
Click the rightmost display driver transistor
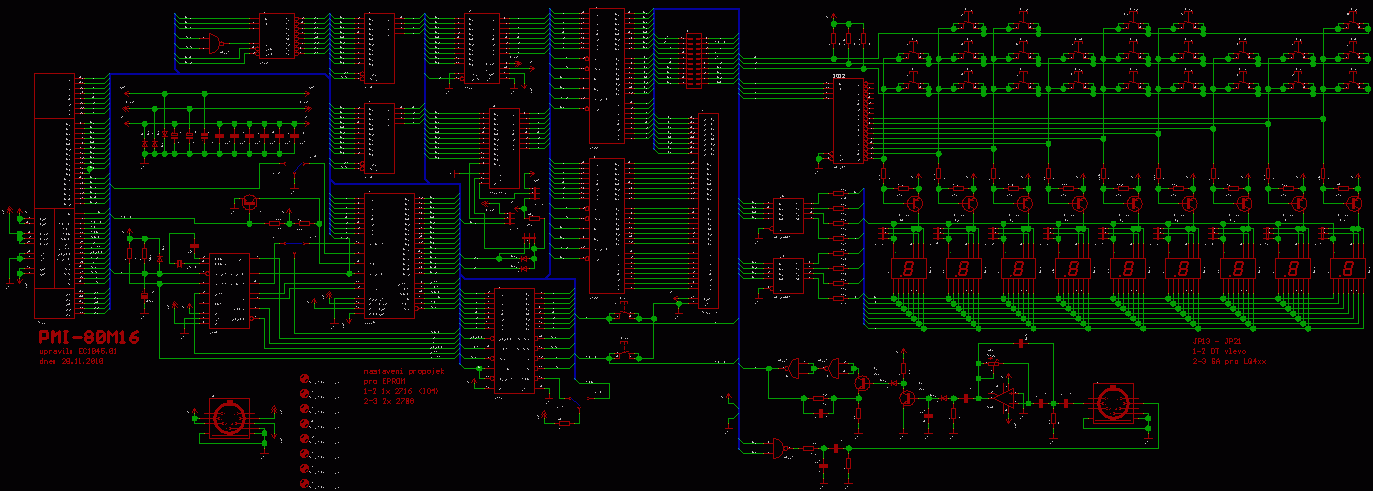pyautogui.click(x=1354, y=201)
